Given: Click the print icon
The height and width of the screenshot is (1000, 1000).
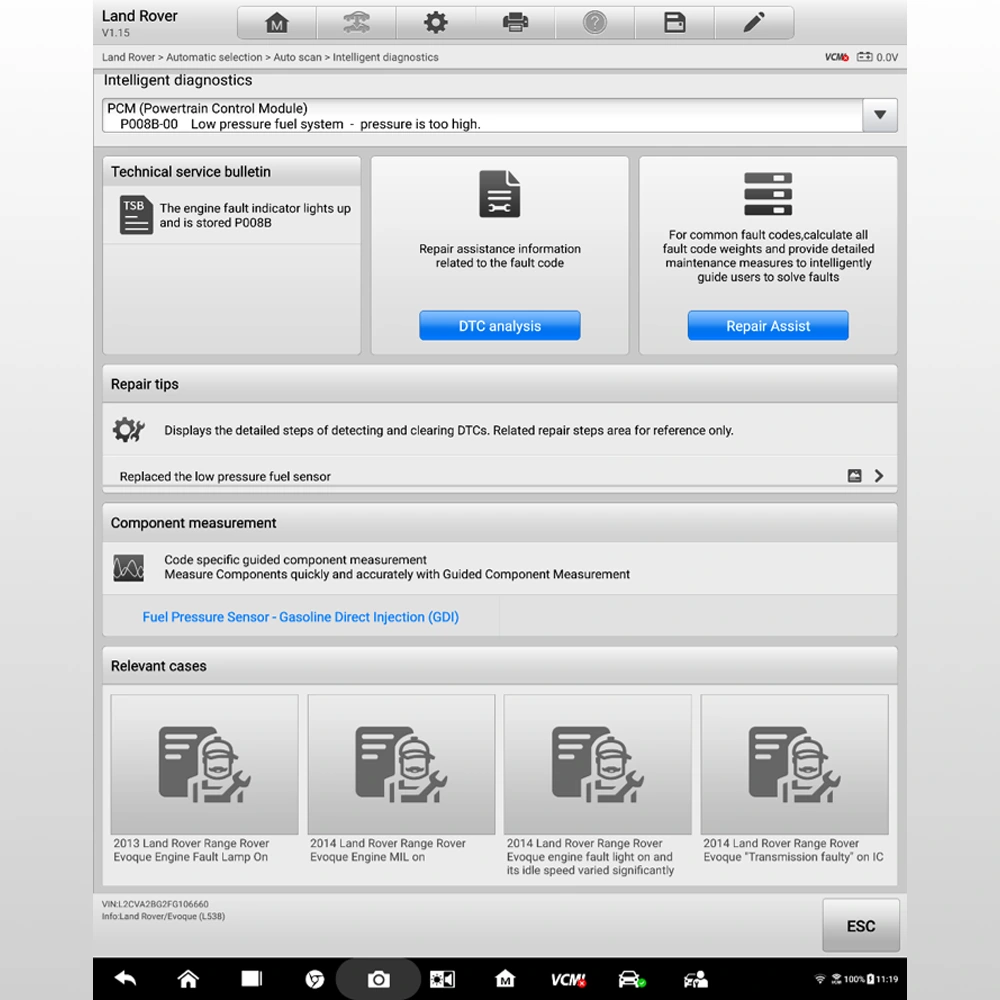Looking at the screenshot, I should tap(515, 23).
